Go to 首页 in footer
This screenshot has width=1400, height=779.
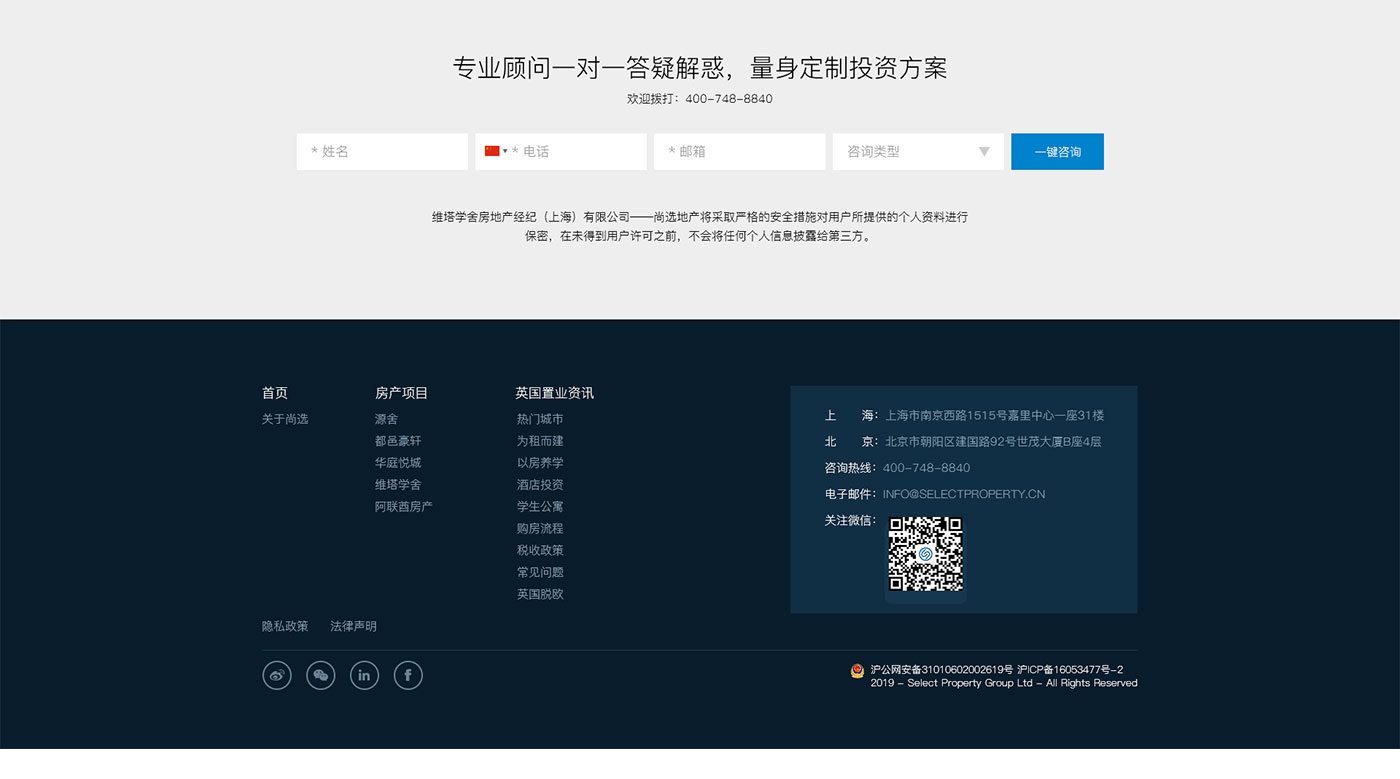(275, 393)
